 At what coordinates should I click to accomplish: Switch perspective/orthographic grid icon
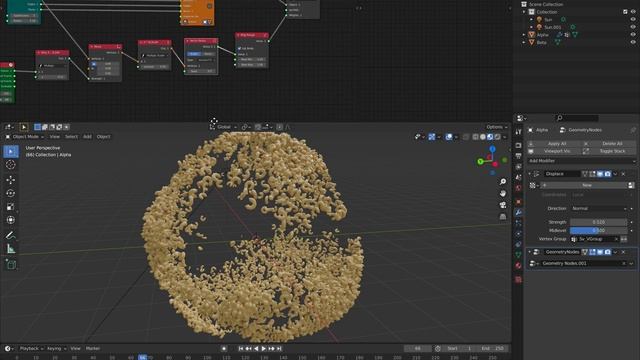coord(503,217)
